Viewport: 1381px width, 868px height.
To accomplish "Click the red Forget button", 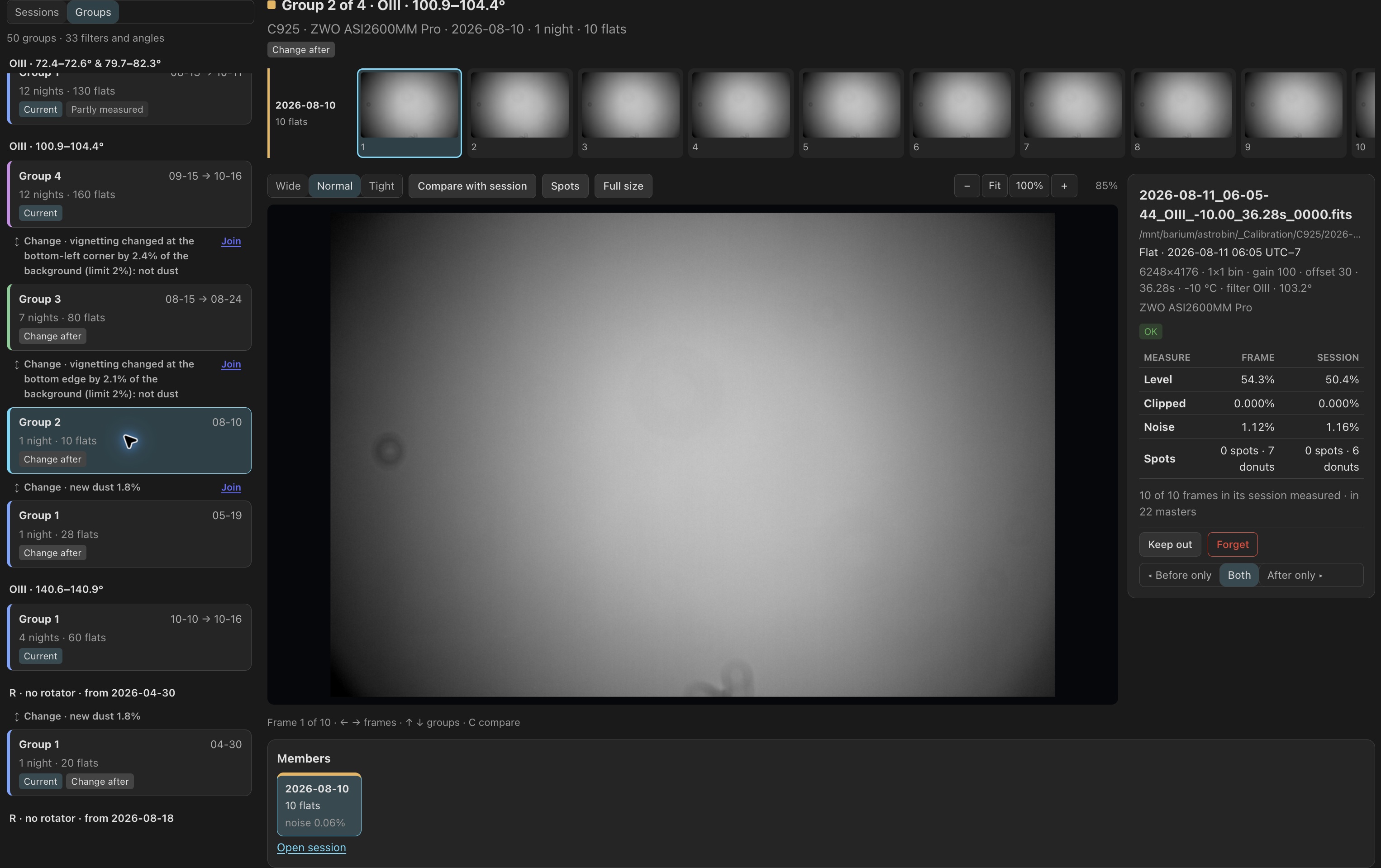I will (x=1233, y=544).
